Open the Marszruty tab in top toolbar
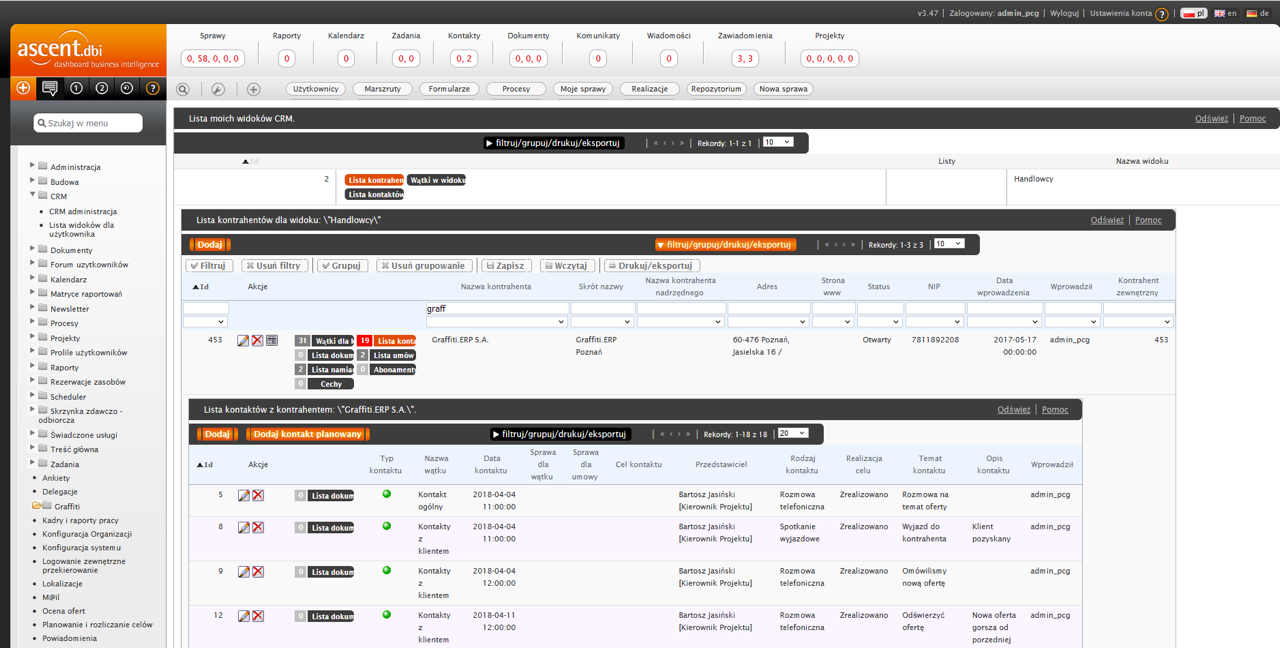The width and height of the screenshot is (1280, 648). click(382, 89)
